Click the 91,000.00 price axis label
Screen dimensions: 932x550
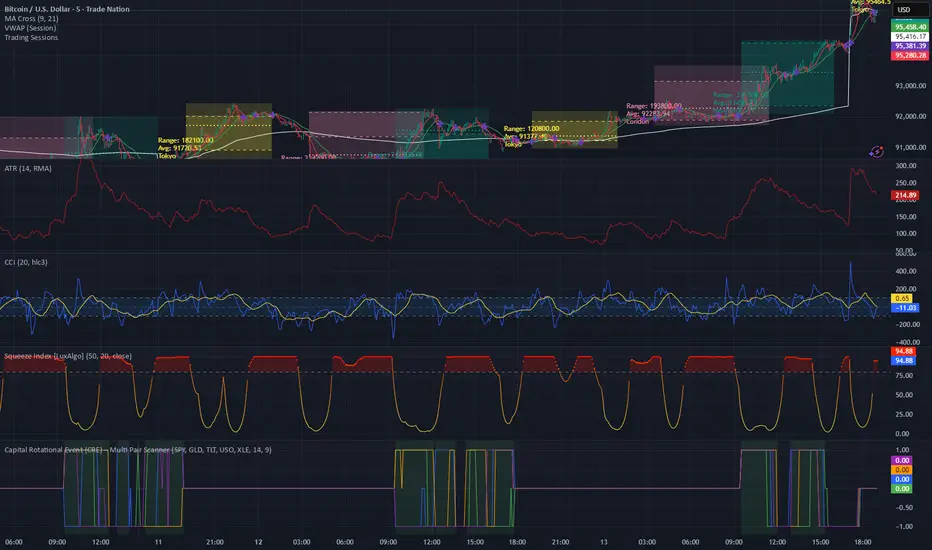[910, 147]
